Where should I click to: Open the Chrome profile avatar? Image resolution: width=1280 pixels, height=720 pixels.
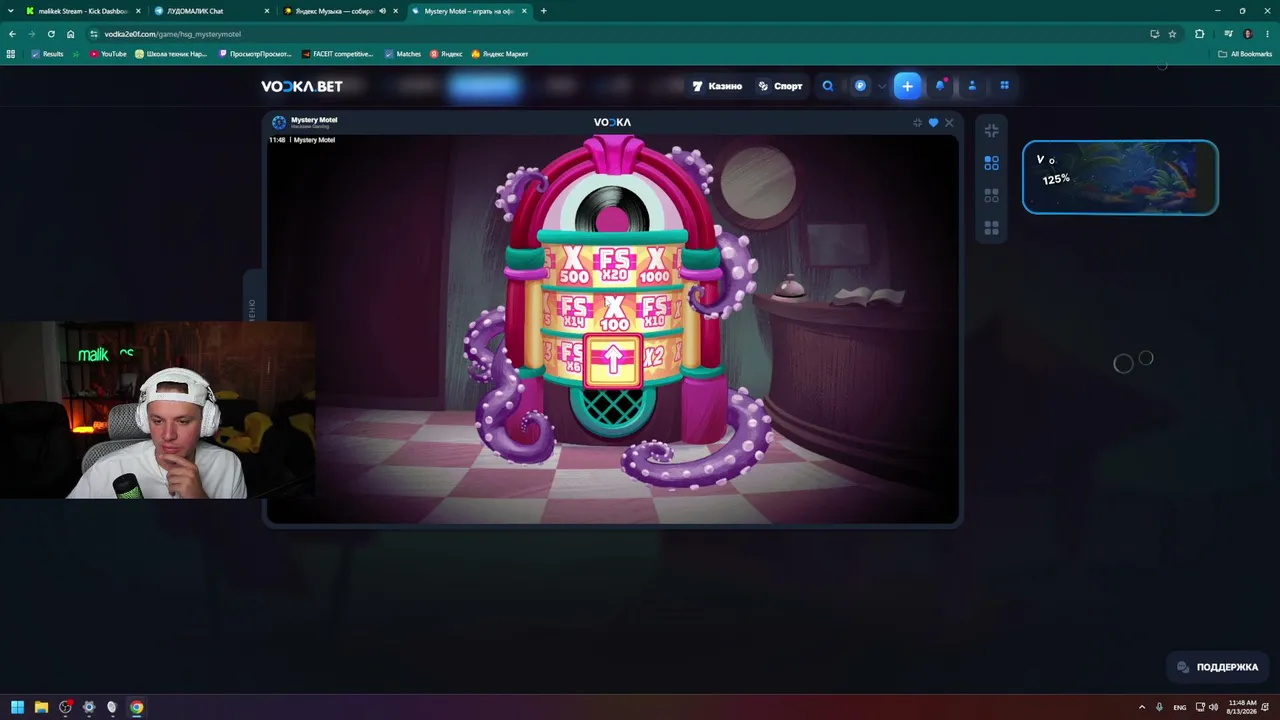(x=1247, y=34)
